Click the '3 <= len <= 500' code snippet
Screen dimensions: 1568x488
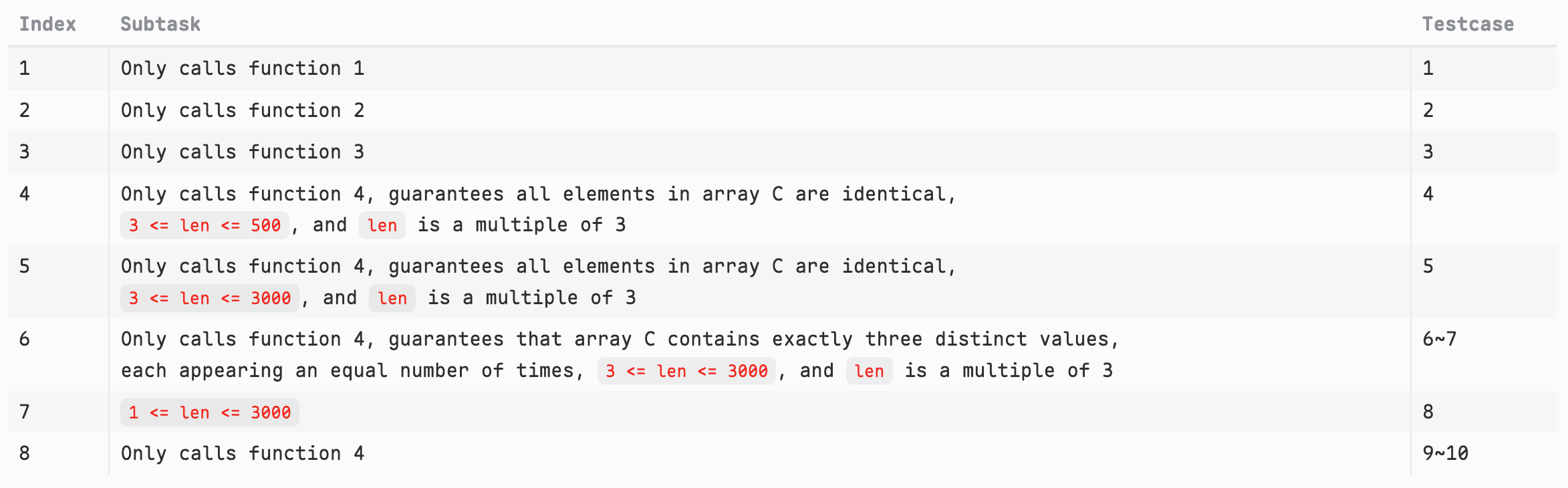pyautogui.click(x=205, y=225)
